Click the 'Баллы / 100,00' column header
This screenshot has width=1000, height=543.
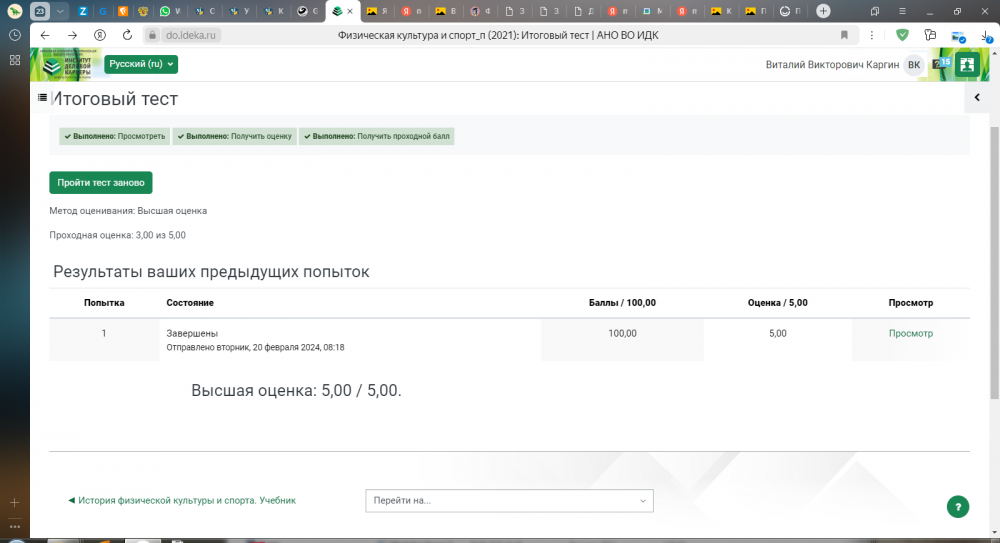point(622,302)
